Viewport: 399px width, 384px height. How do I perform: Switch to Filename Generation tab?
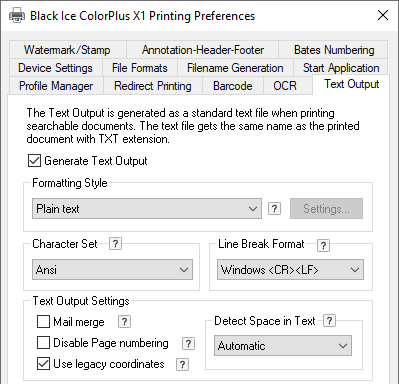pos(235,68)
